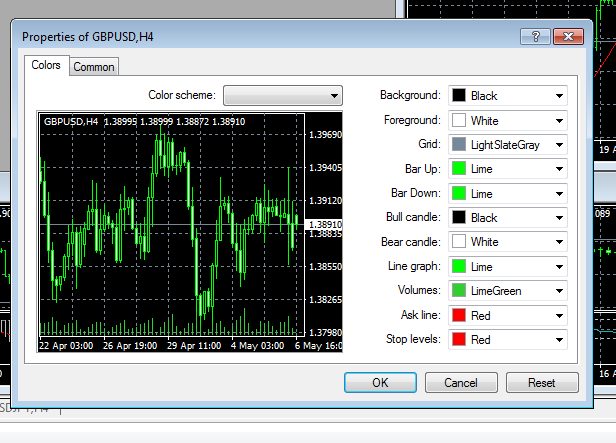
Task: Open the Bar Up color dropdown
Action: click(x=508, y=169)
